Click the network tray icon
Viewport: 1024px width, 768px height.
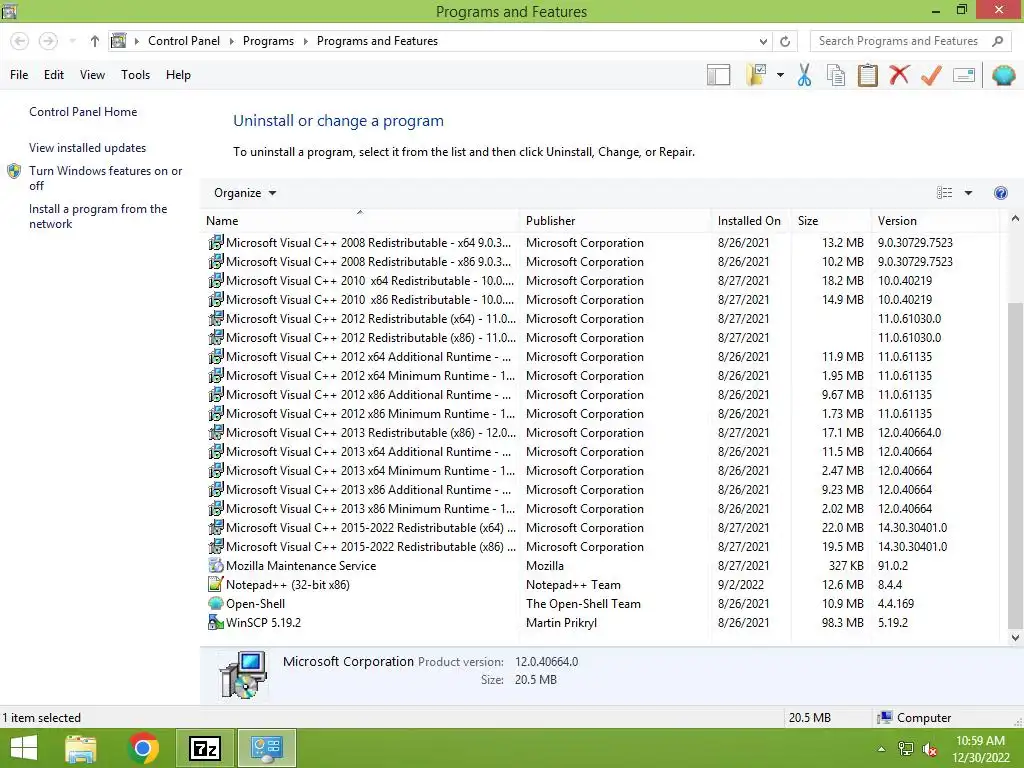(x=906, y=748)
